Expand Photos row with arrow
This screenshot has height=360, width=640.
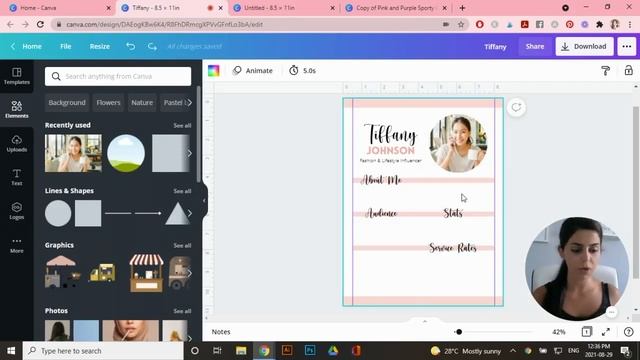click(x=189, y=338)
